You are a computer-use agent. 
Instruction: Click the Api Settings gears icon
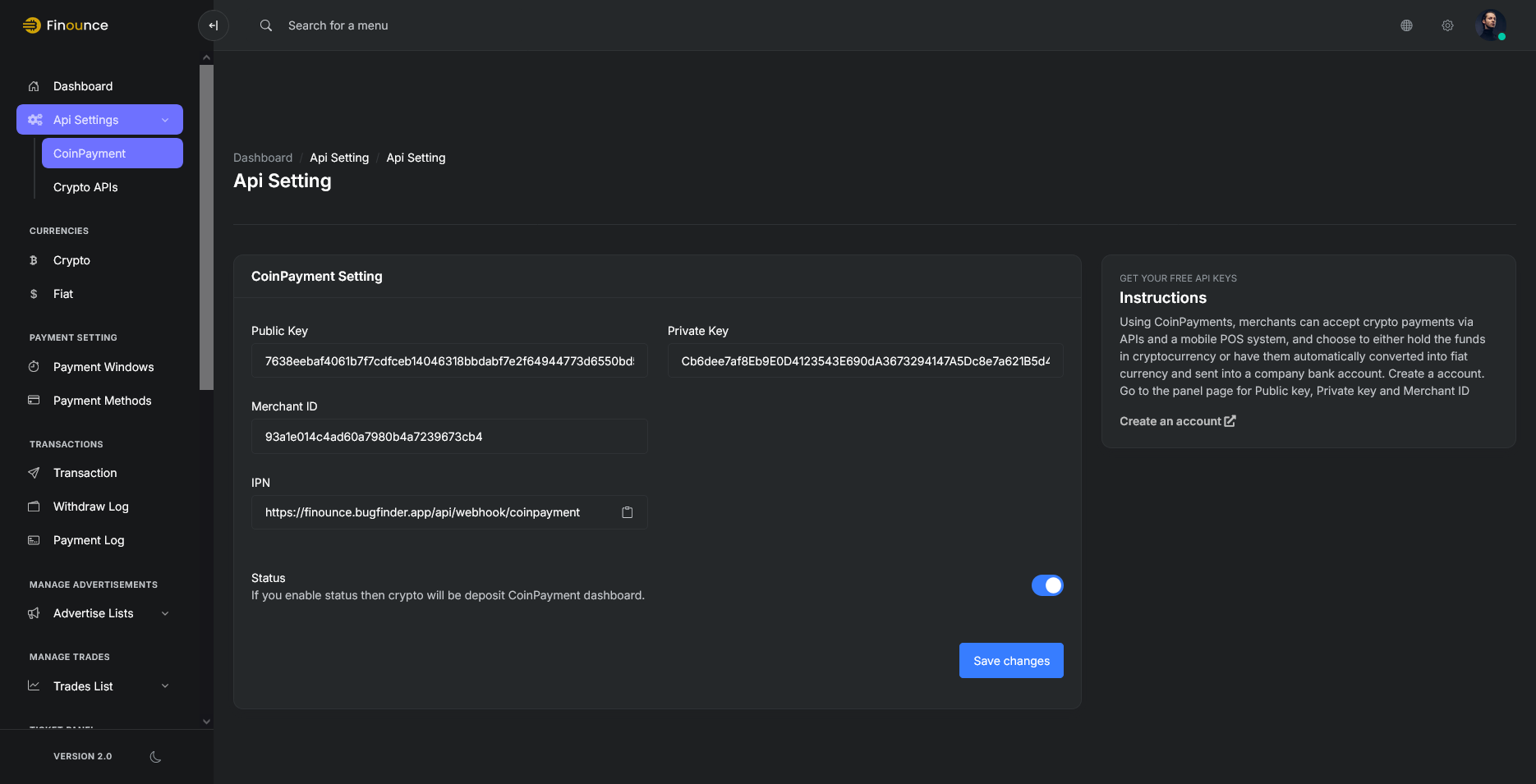point(35,120)
